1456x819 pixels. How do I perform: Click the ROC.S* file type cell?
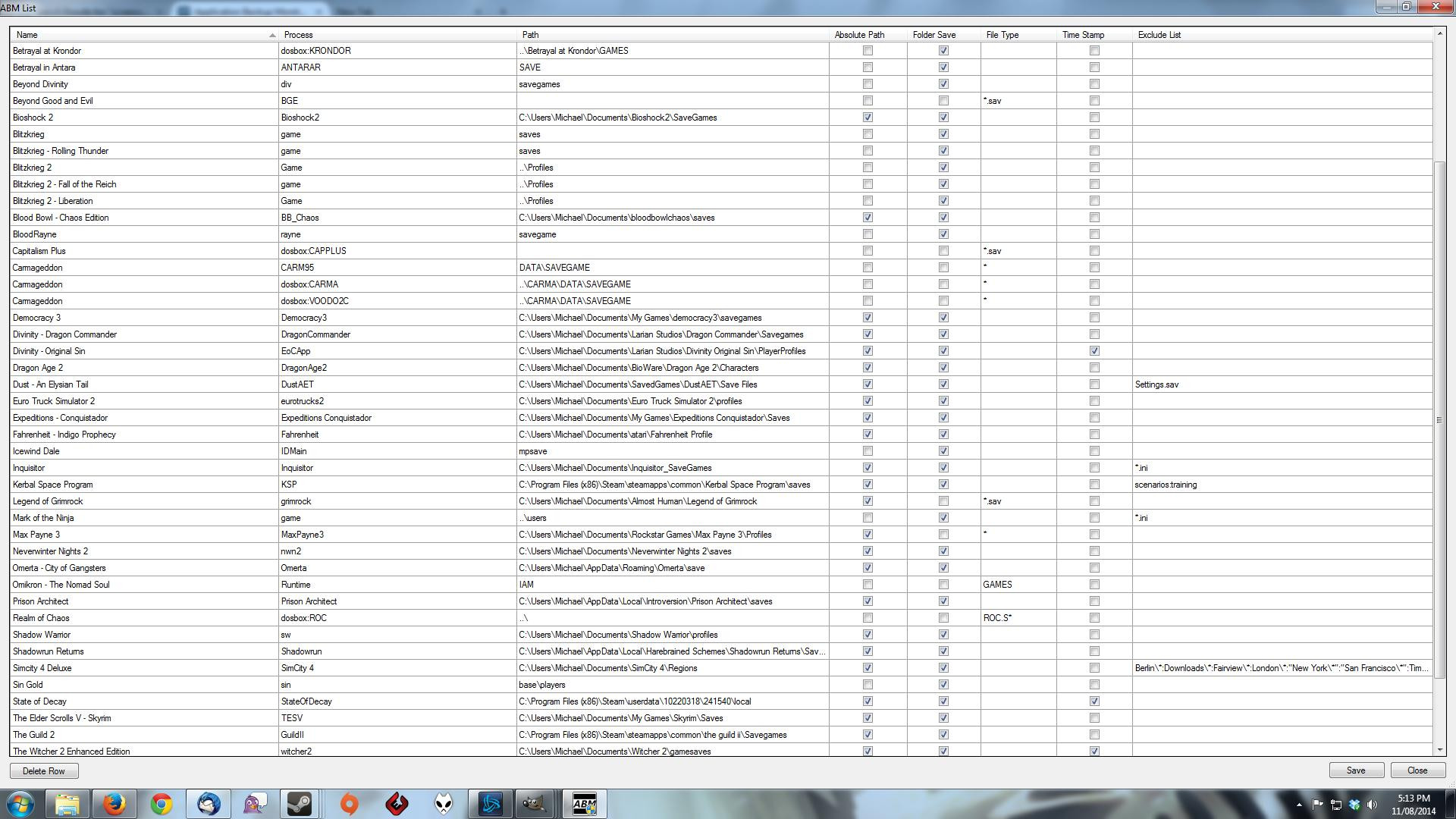1018,618
